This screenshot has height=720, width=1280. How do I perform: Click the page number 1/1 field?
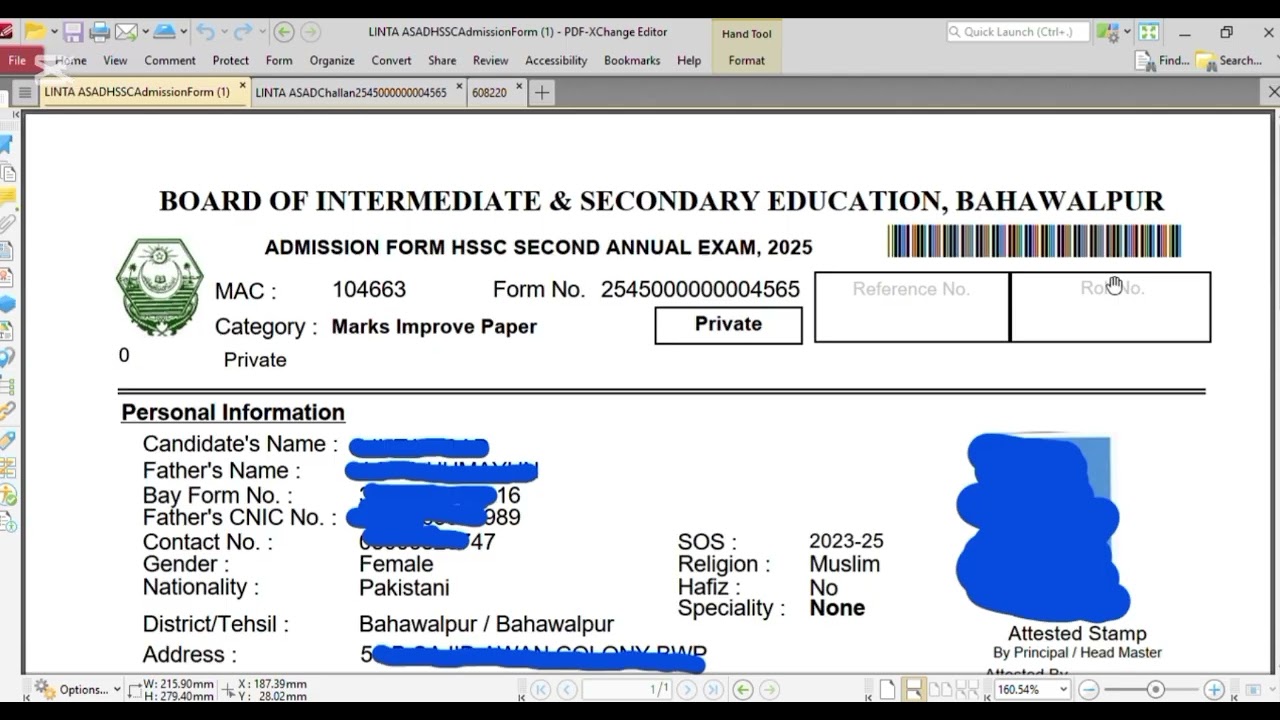click(627, 689)
